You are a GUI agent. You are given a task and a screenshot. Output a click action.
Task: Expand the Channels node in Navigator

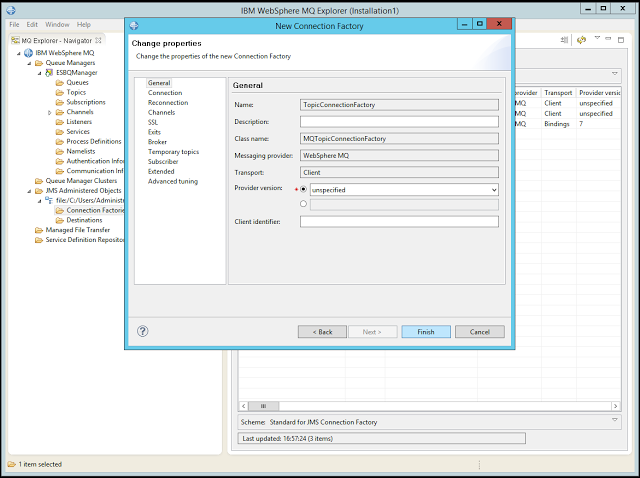(49, 112)
